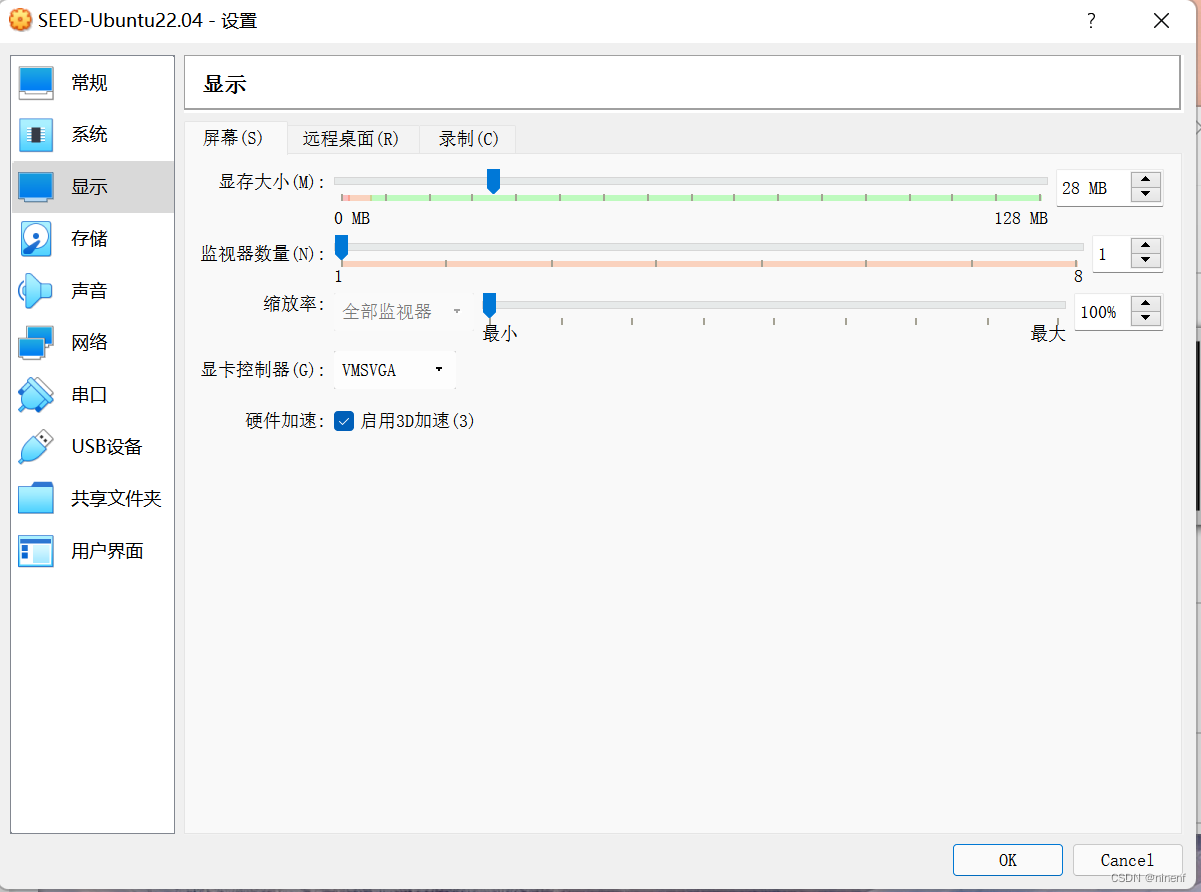This screenshot has height=892, width=1201.
Task: Decrease monitor count with down arrow
Action: 1146,260
